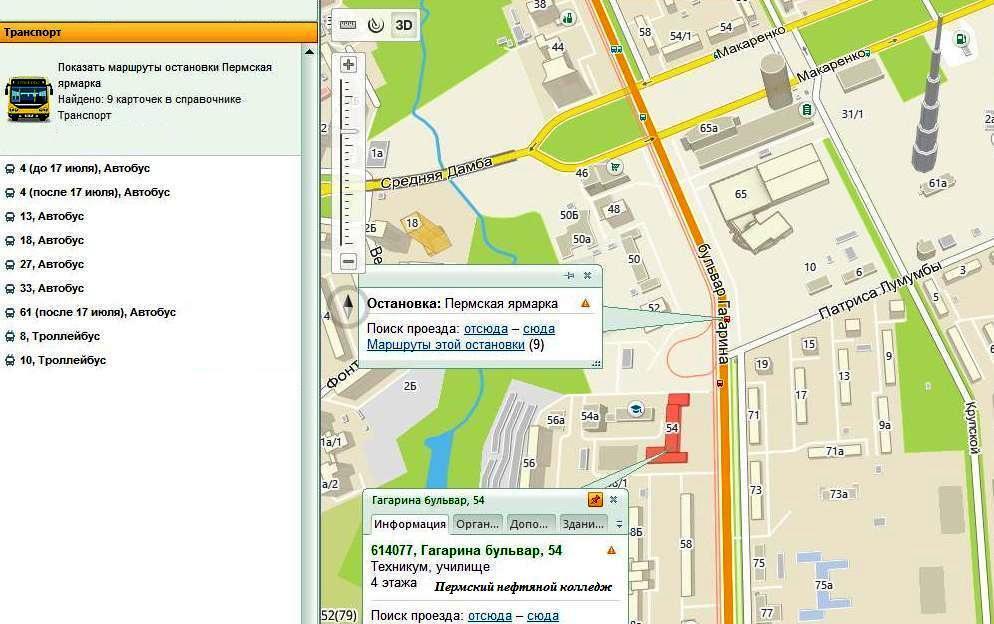Image resolution: width=994 pixels, height=624 pixels.
Task: Open the Здани... tab
Action: (583, 524)
